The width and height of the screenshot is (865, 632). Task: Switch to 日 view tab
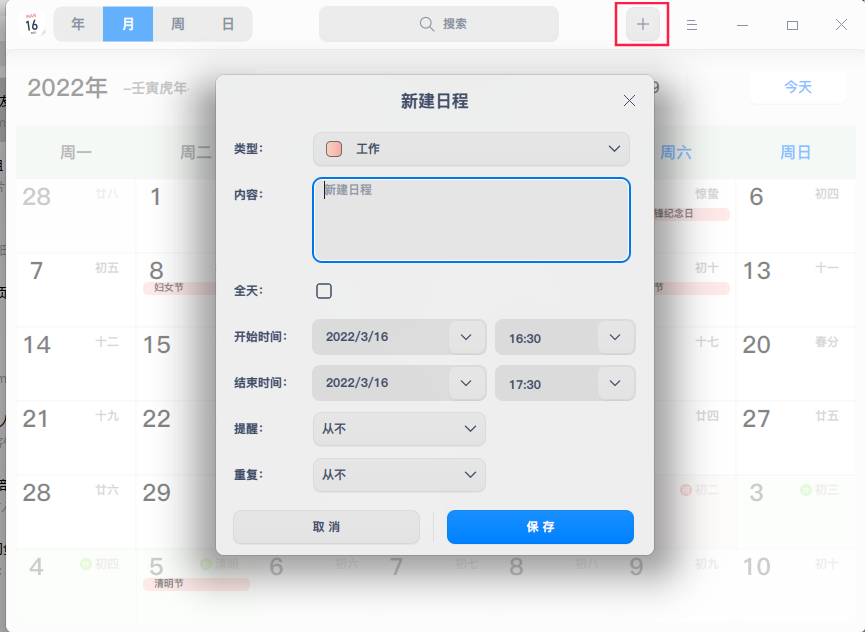(227, 24)
